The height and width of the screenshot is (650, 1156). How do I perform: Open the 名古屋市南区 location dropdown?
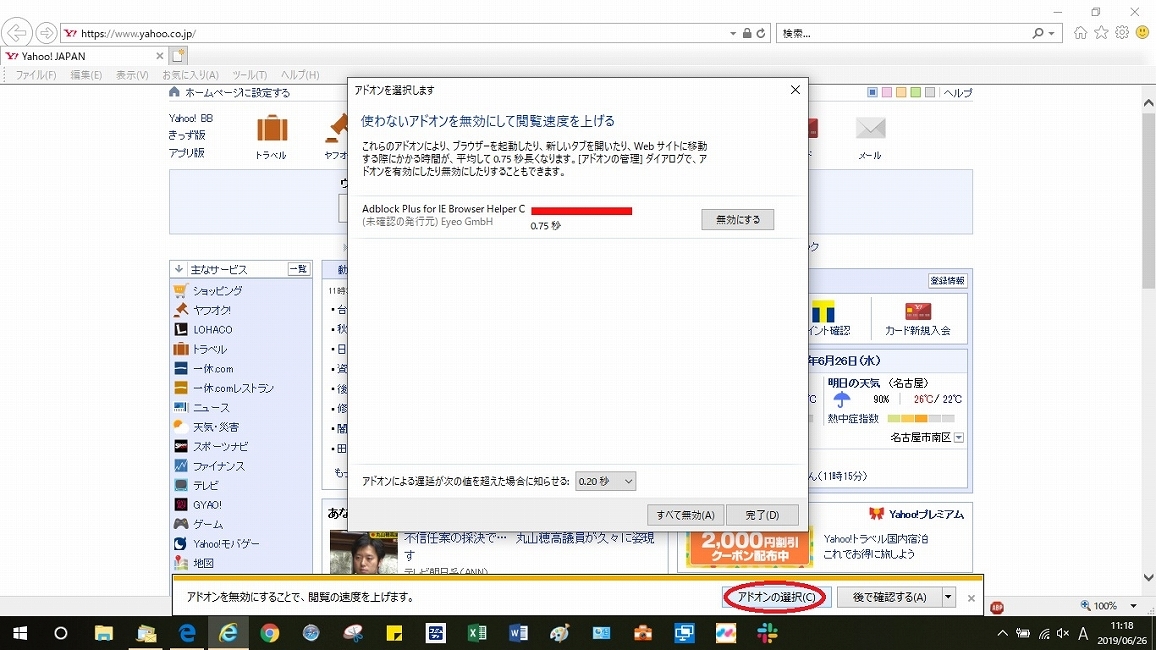coord(959,438)
